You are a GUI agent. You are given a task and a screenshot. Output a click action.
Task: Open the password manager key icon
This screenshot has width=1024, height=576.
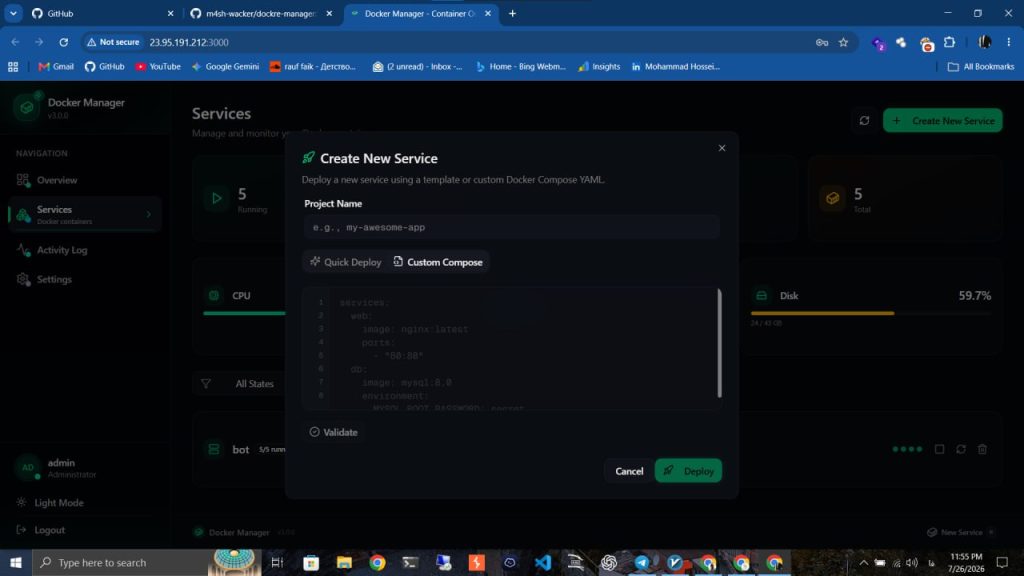coord(822,42)
